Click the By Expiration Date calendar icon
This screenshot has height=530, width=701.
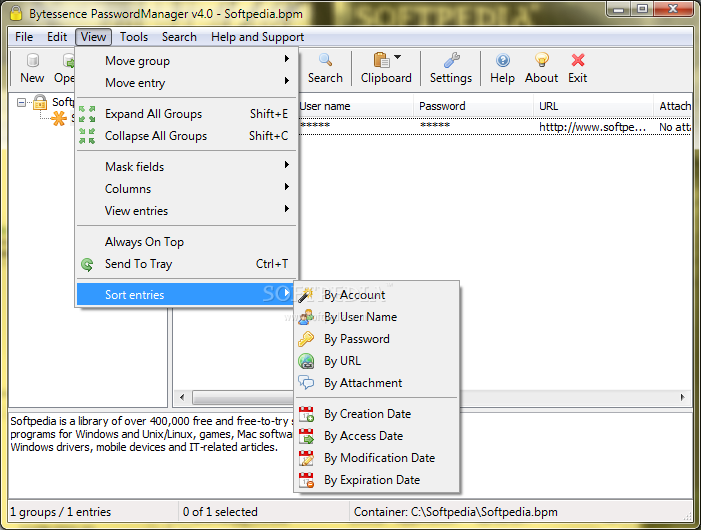tap(306, 480)
